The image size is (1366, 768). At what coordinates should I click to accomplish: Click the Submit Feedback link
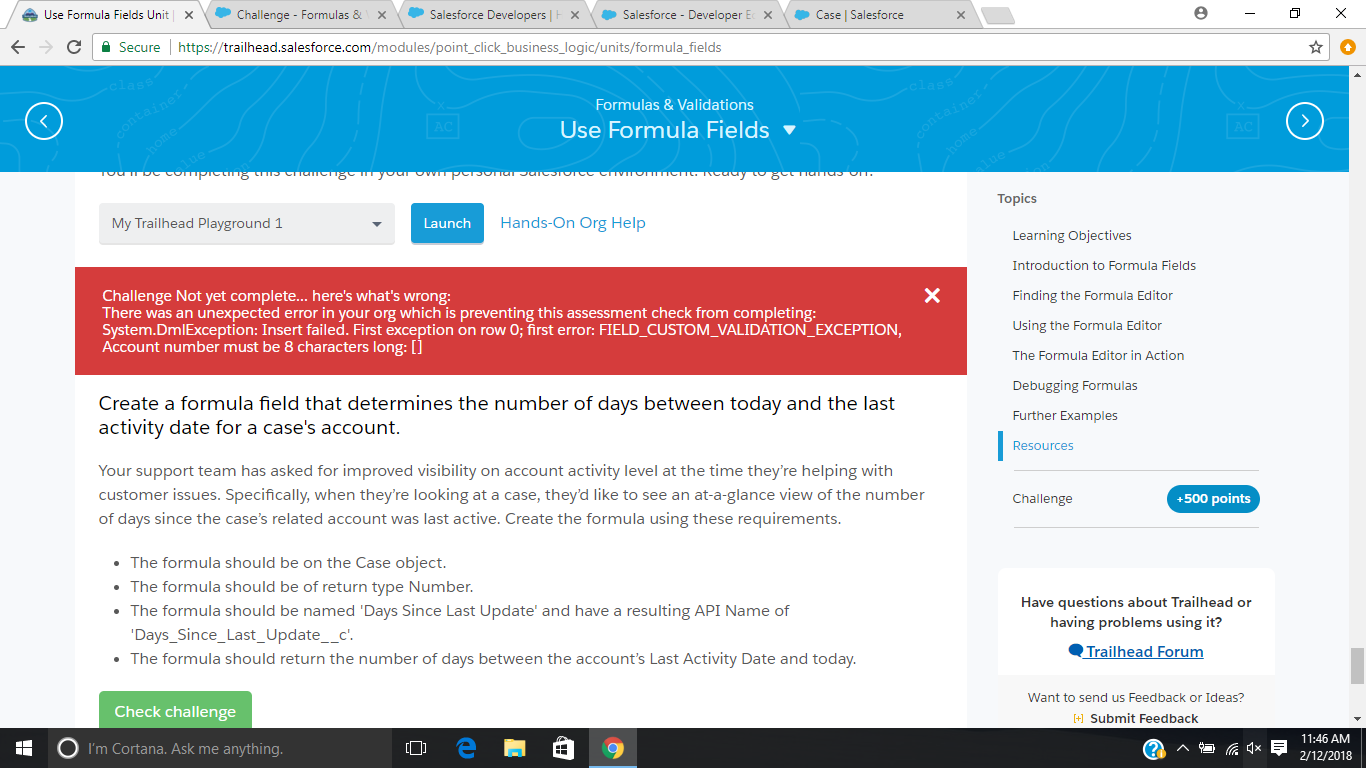(1136, 718)
